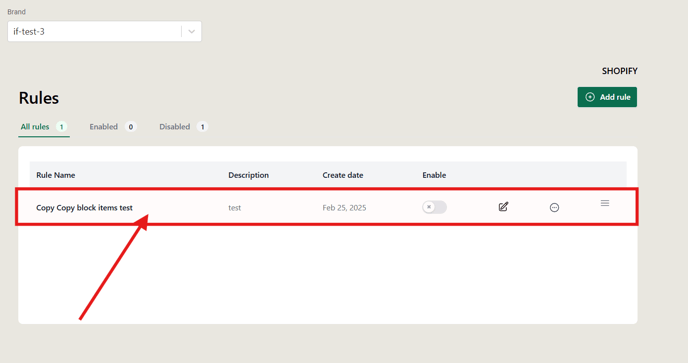Image resolution: width=688 pixels, height=363 pixels.
Task: Click the Add rule button
Action: 607,97
